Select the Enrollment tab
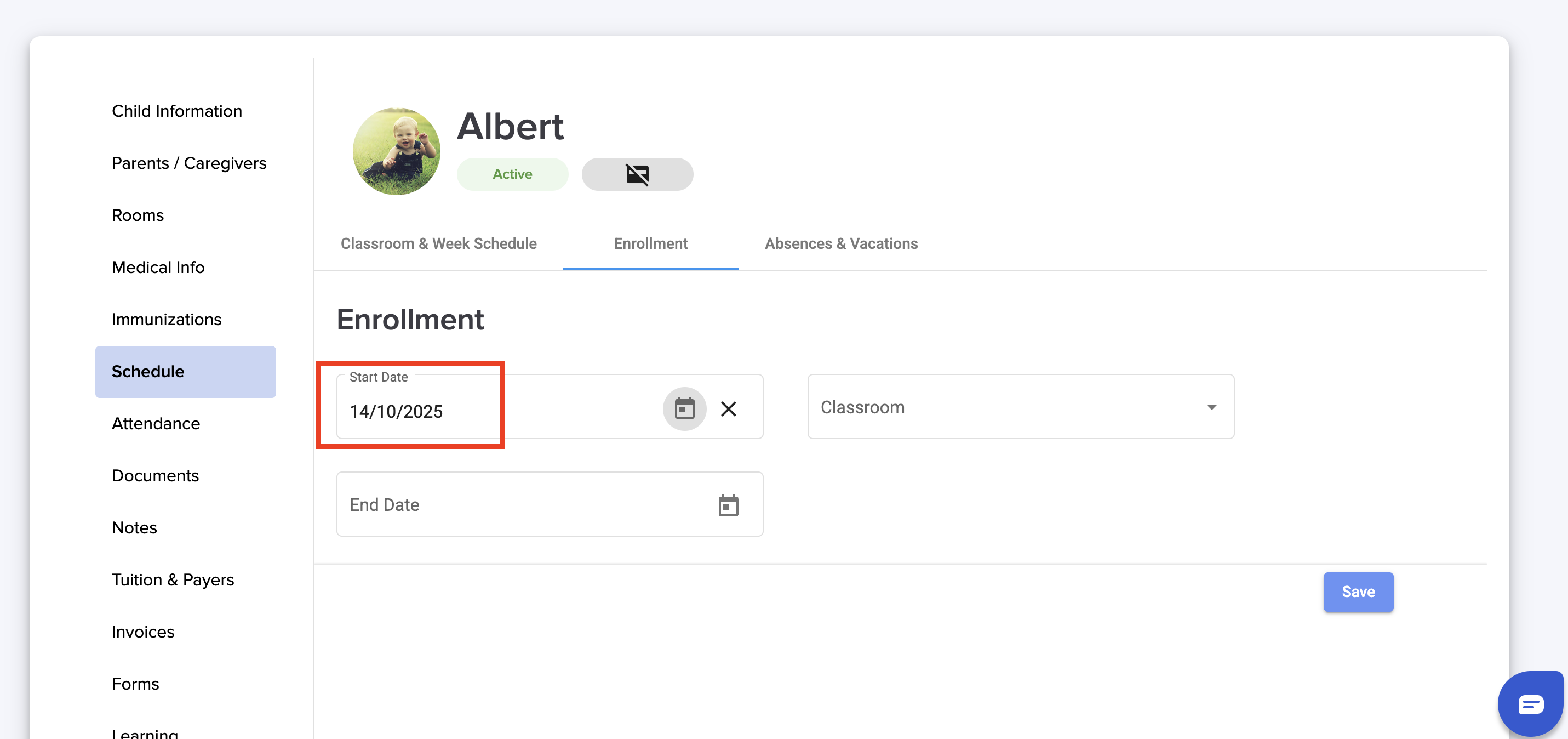 [x=650, y=244]
